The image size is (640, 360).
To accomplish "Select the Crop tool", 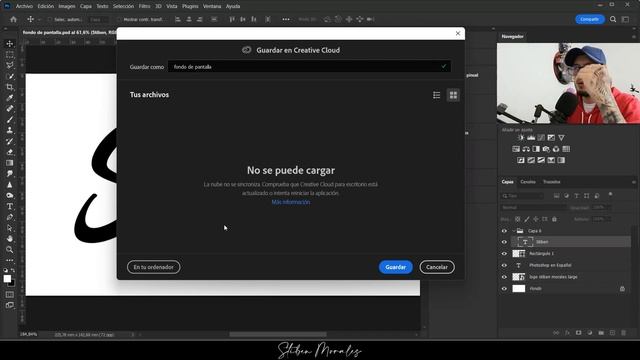I will point(10,87).
